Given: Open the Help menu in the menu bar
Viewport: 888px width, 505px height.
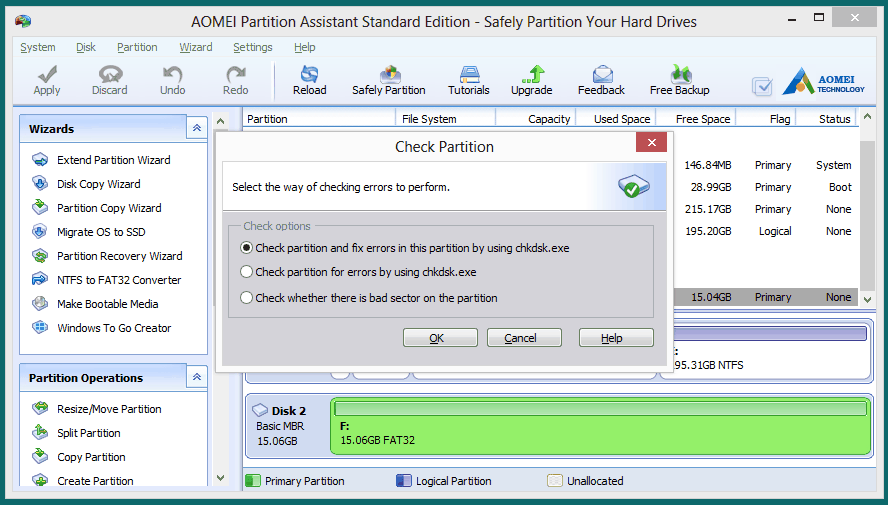Looking at the screenshot, I should point(305,47).
